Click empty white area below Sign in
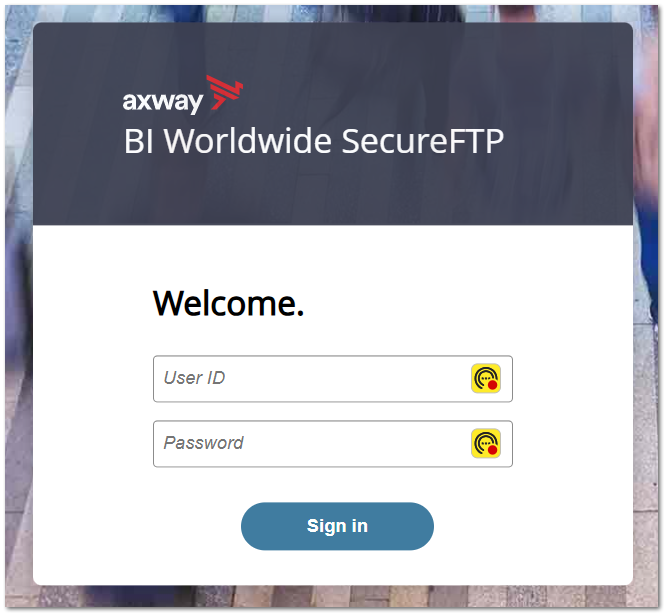Image resolution: width=667 pixels, height=616 pixels. click(x=333, y=568)
